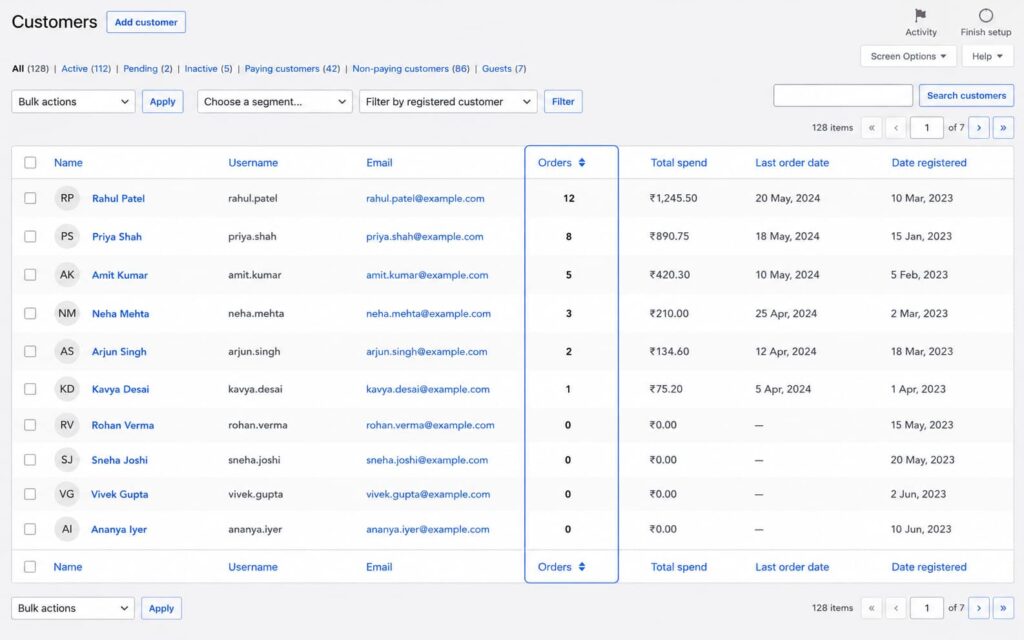Click Kavya Desai's KD avatar

67,389
